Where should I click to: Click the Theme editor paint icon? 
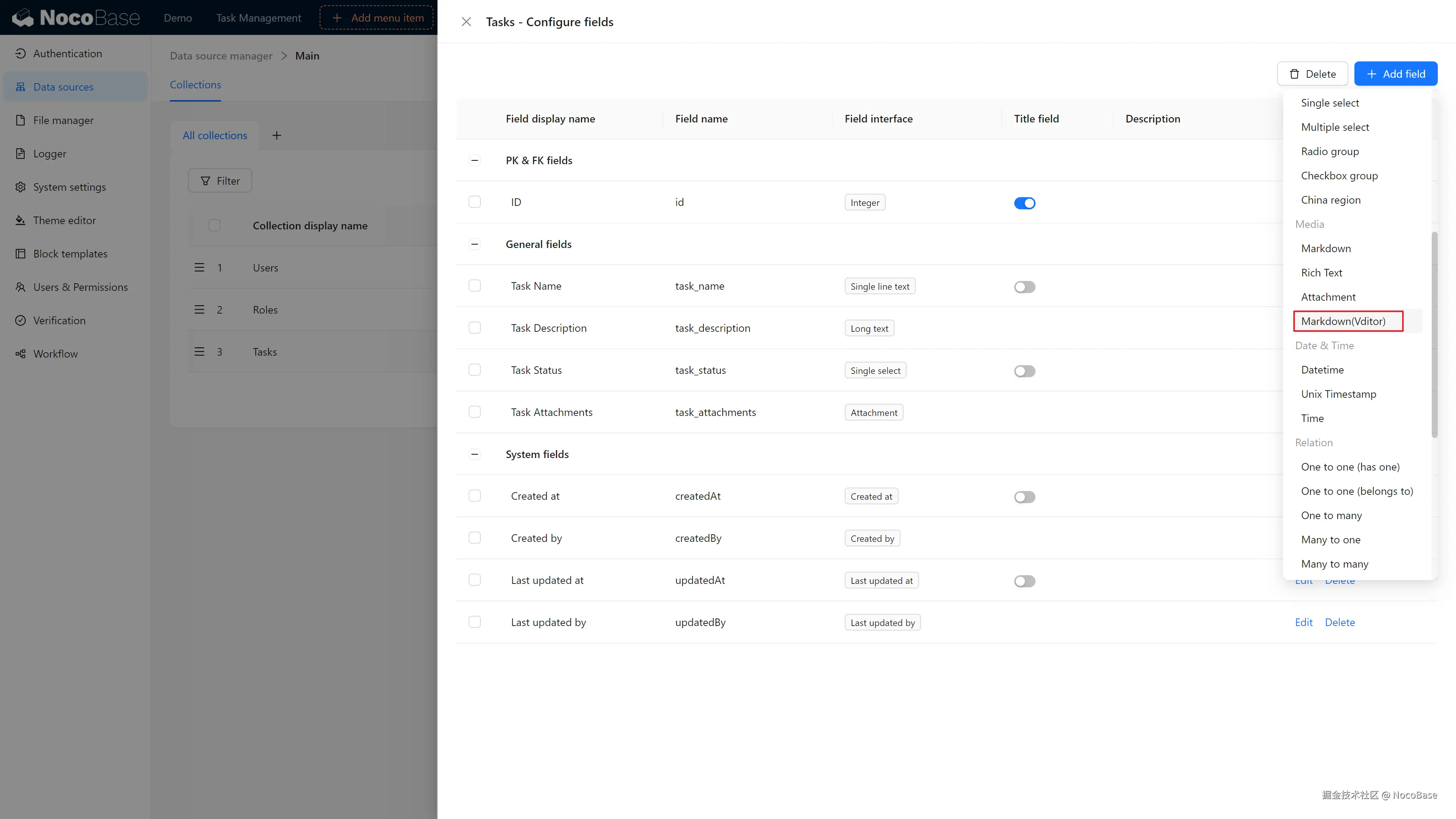[x=20, y=220]
